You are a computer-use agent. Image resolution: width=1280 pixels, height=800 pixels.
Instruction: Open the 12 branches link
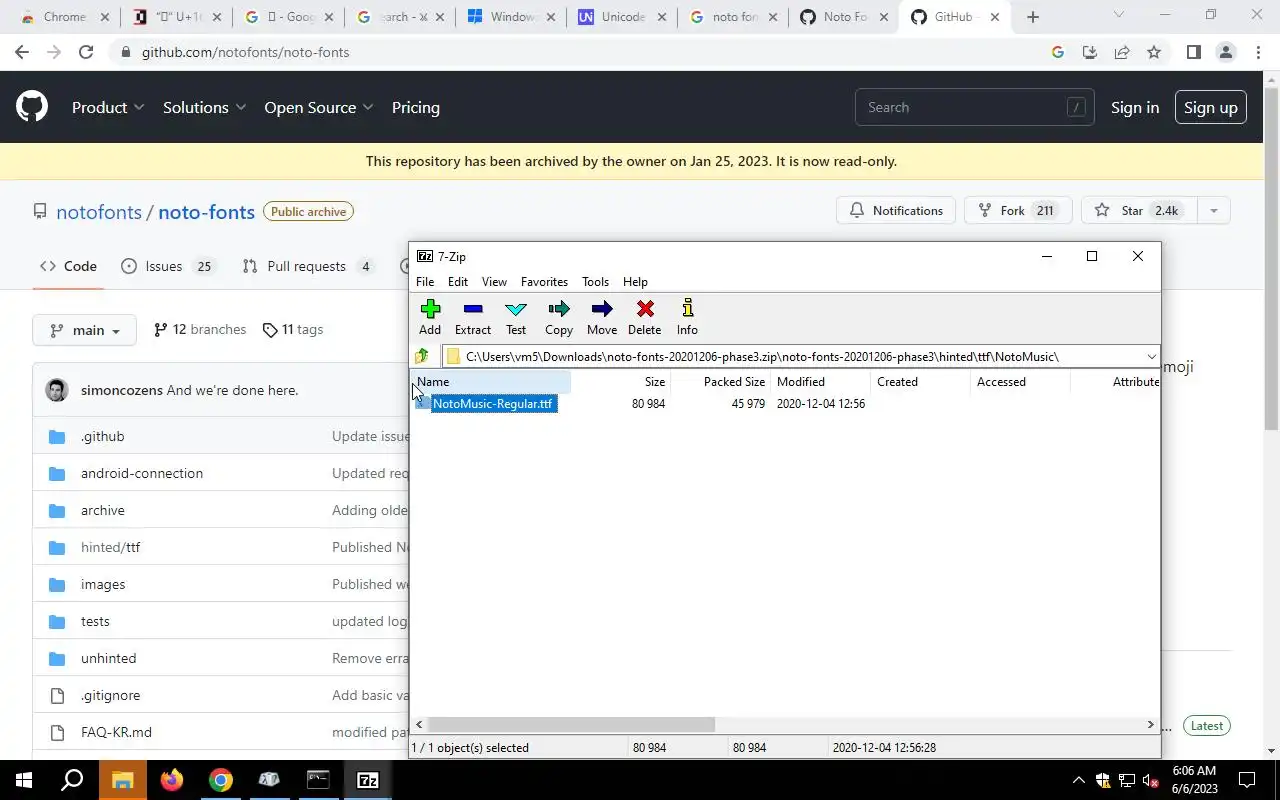(x=199, y=329)
